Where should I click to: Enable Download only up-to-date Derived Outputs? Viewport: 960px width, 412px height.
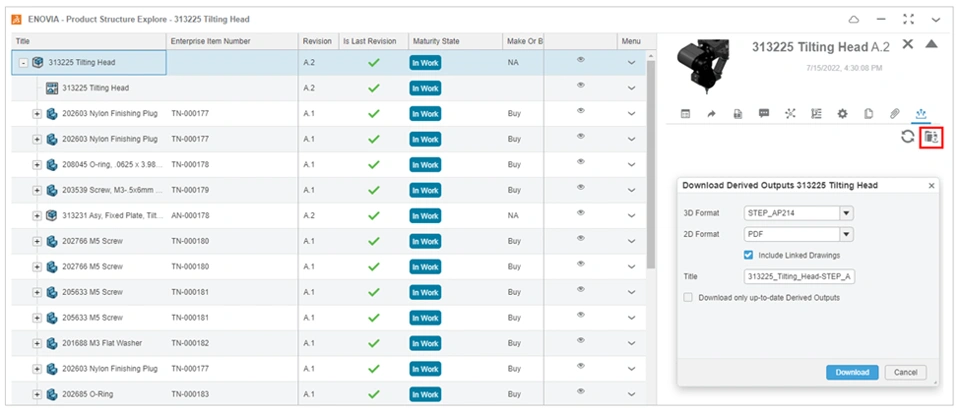coord(687,297)
